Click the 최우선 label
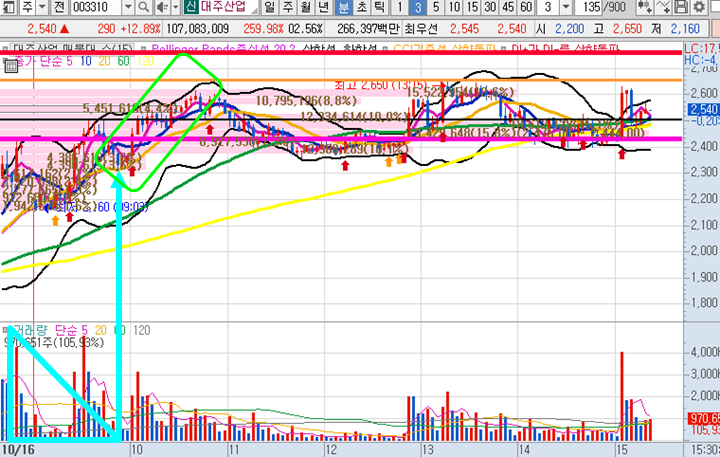This screenshot has height=457, width=720. pyautogui.click(x=421, y=29)
